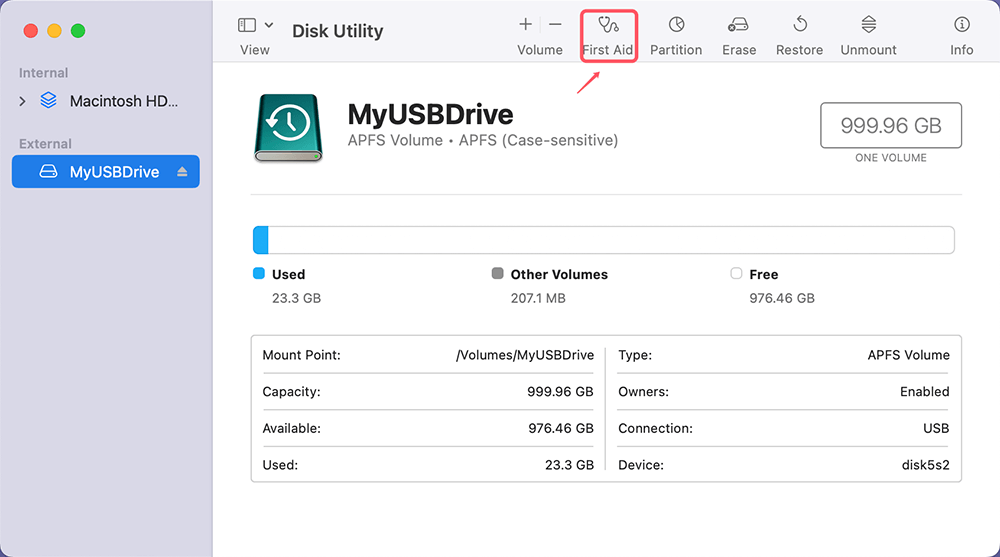Remove volume with minus button
This screenshot has width=1000, height=557.
coord(556,25)
